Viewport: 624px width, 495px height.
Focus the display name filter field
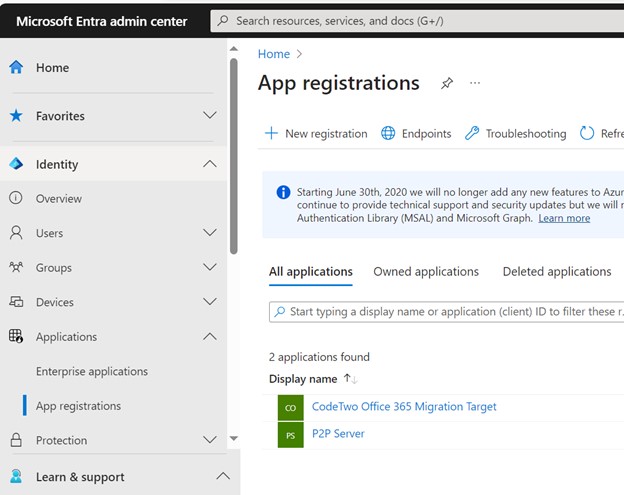[447, 312]
